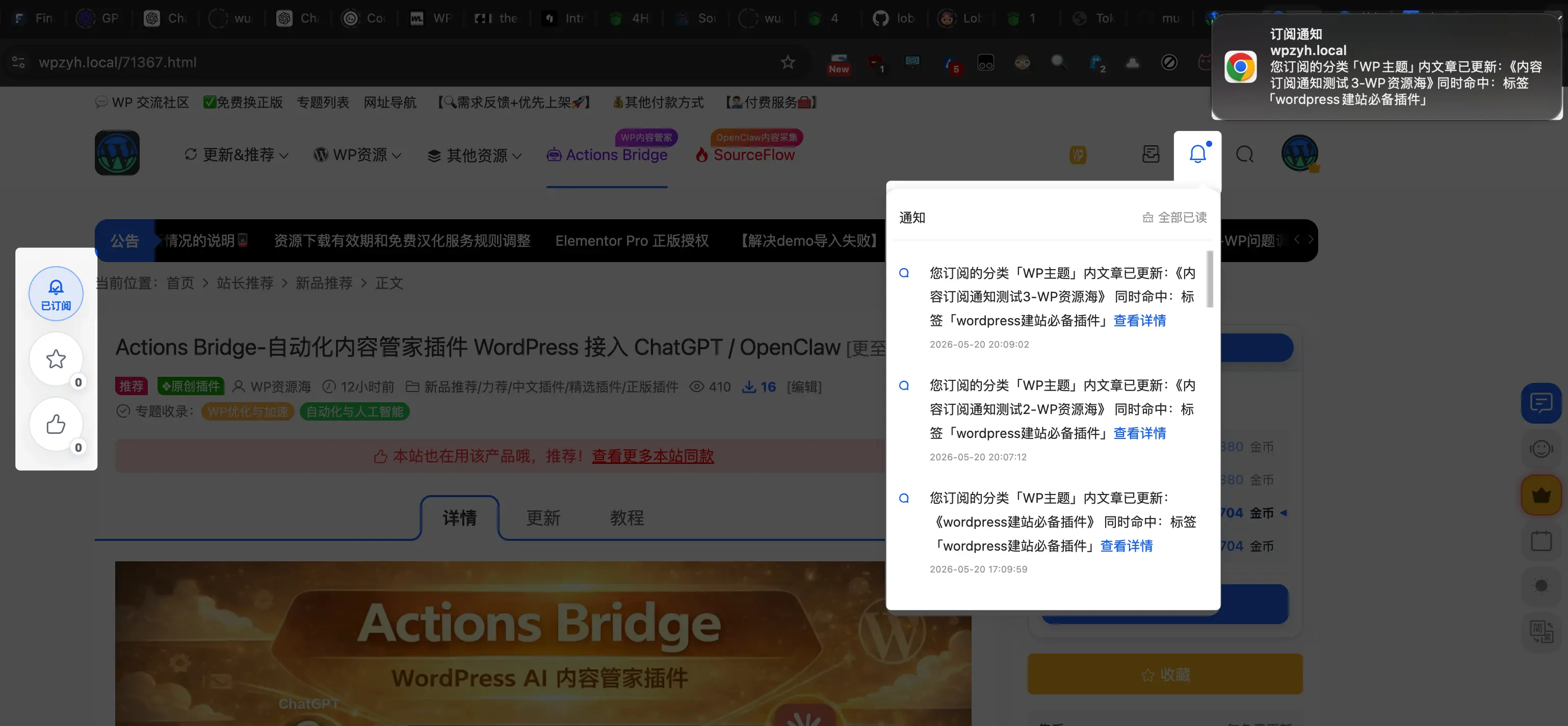This screenshot has height=726, width=1568.
Task: Open 查看详情 for 内容订阅通知测试2
Action: tap(1139, 433)
